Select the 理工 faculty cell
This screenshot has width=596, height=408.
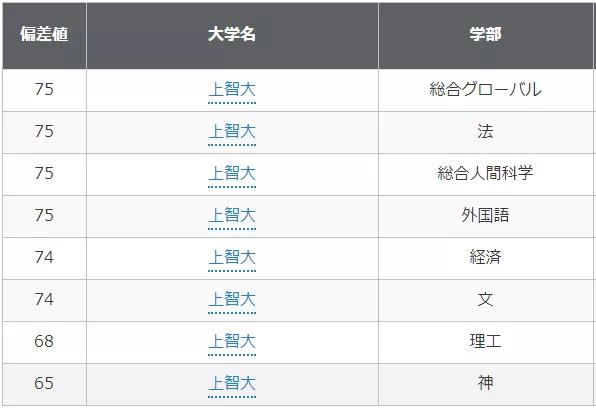click(x=485, y=341)
